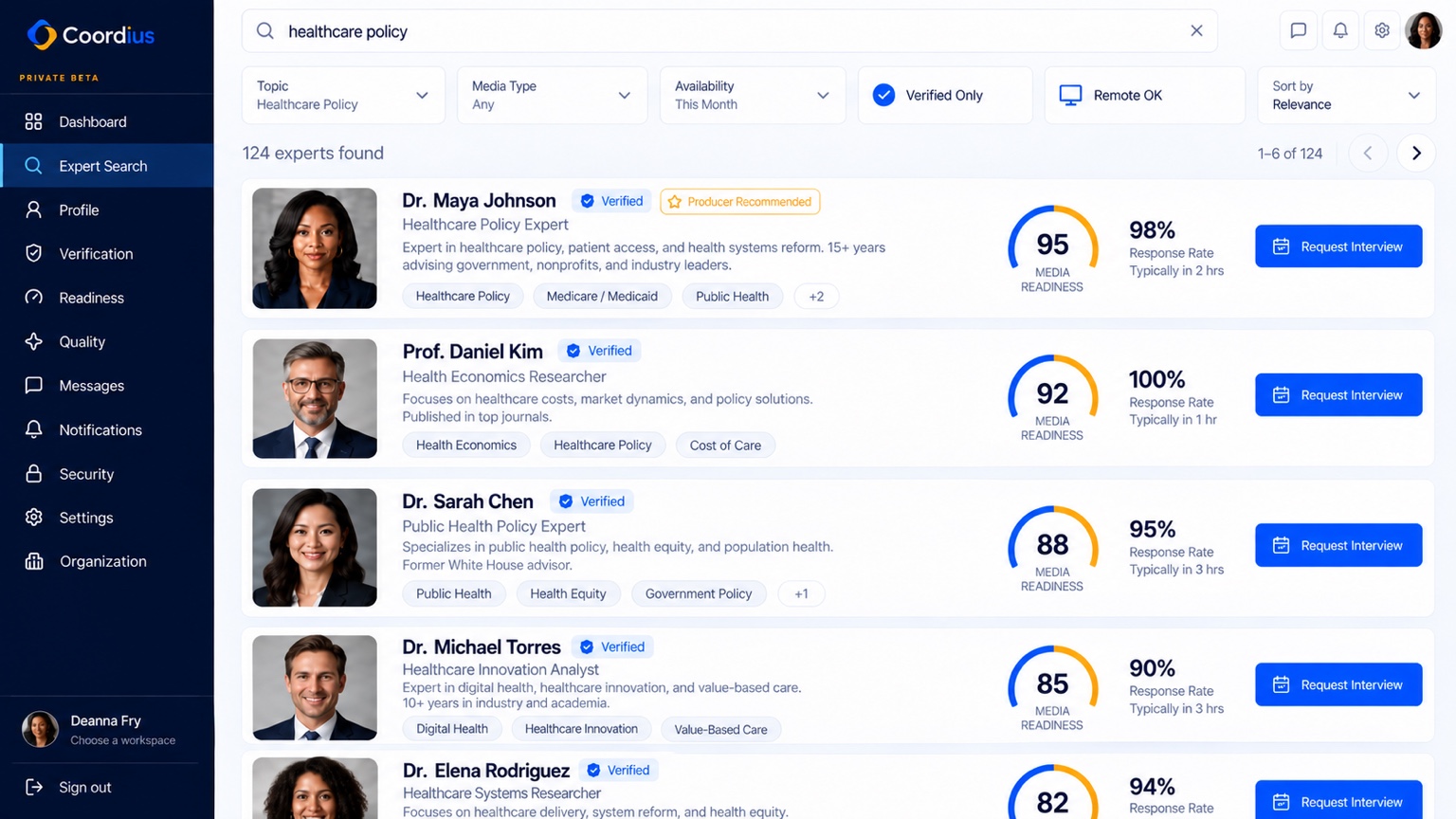This screenshot has width=1456, height=819.
Task: Click the Notifications bell sidebar icon
Action: (34, 429)
